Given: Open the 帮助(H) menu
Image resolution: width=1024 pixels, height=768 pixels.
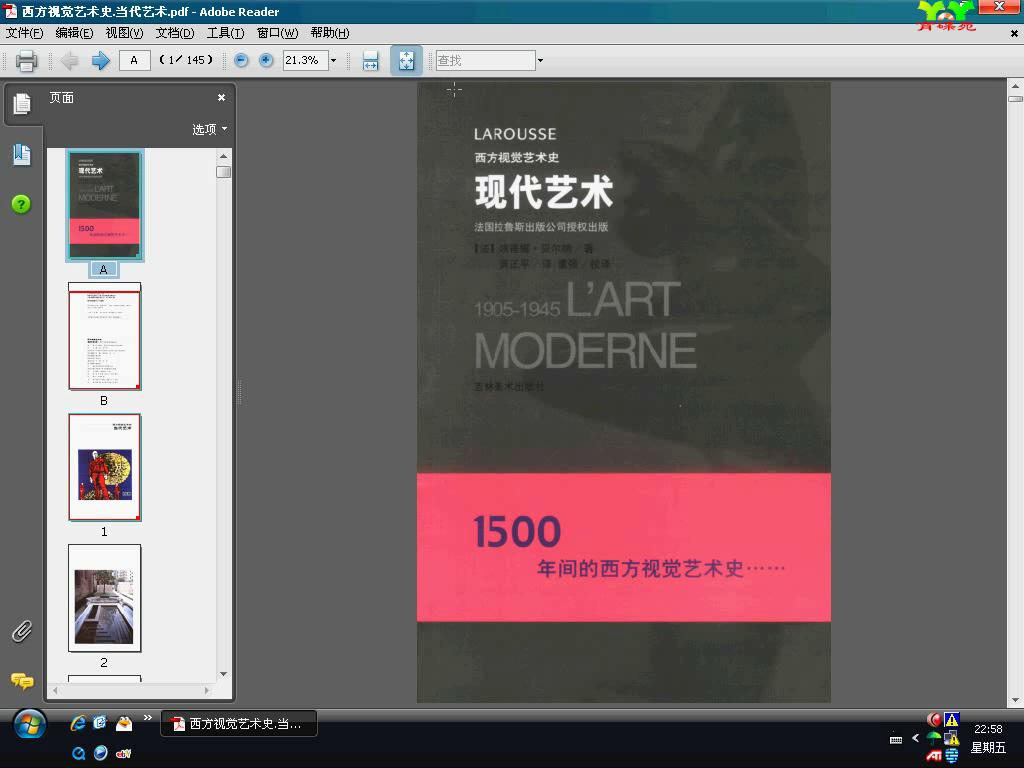Looking at the screenshot, I should coord(329,33).
